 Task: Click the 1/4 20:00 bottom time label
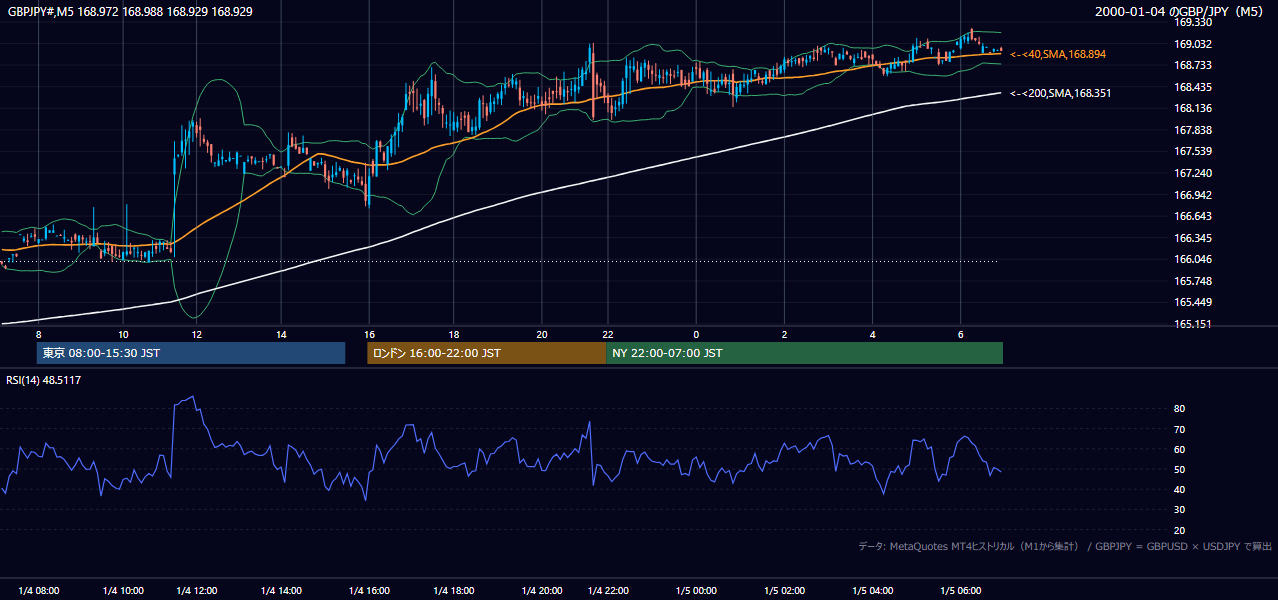click(541, 590)
